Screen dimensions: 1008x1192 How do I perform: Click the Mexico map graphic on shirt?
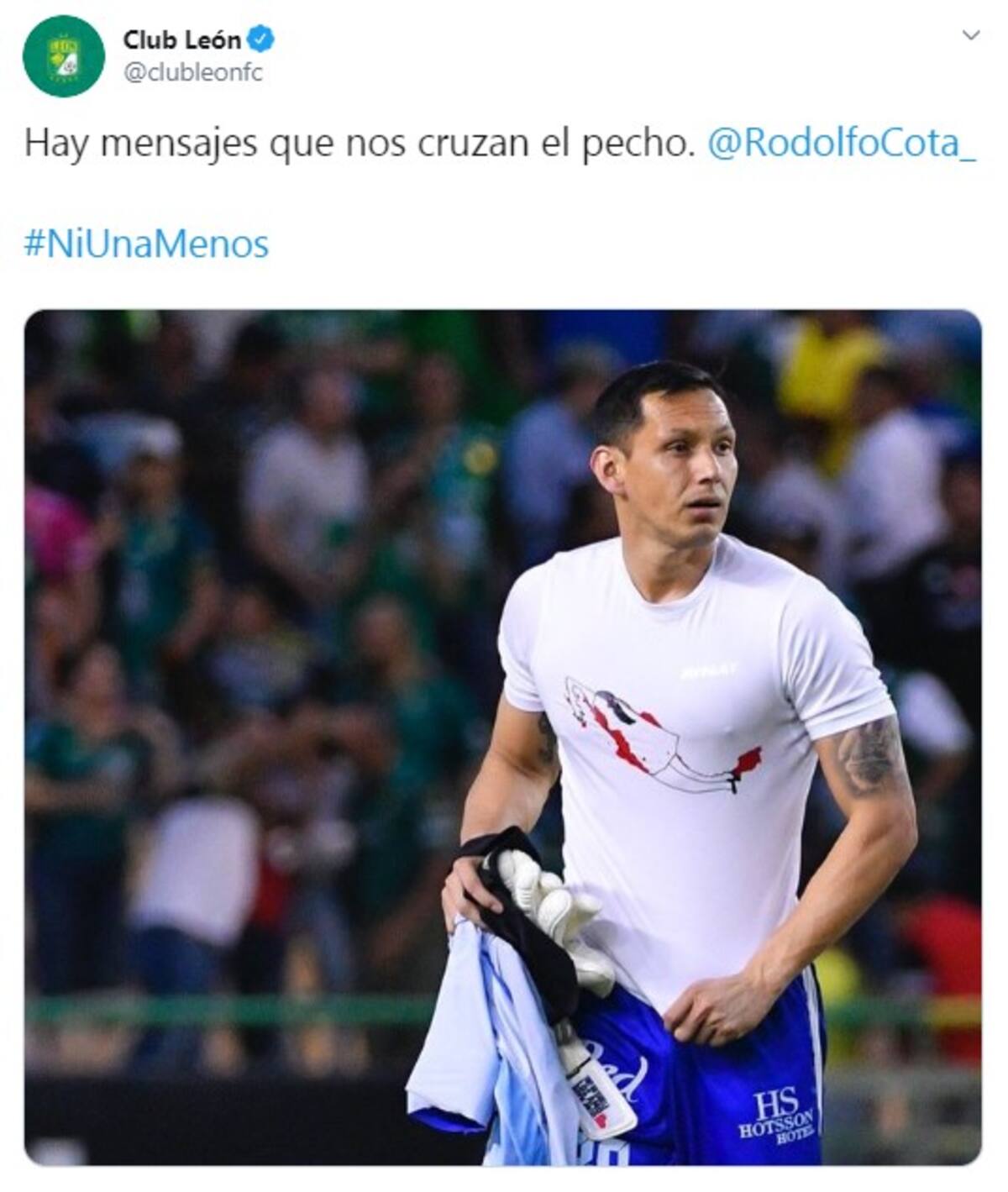(x=662, y=735)
